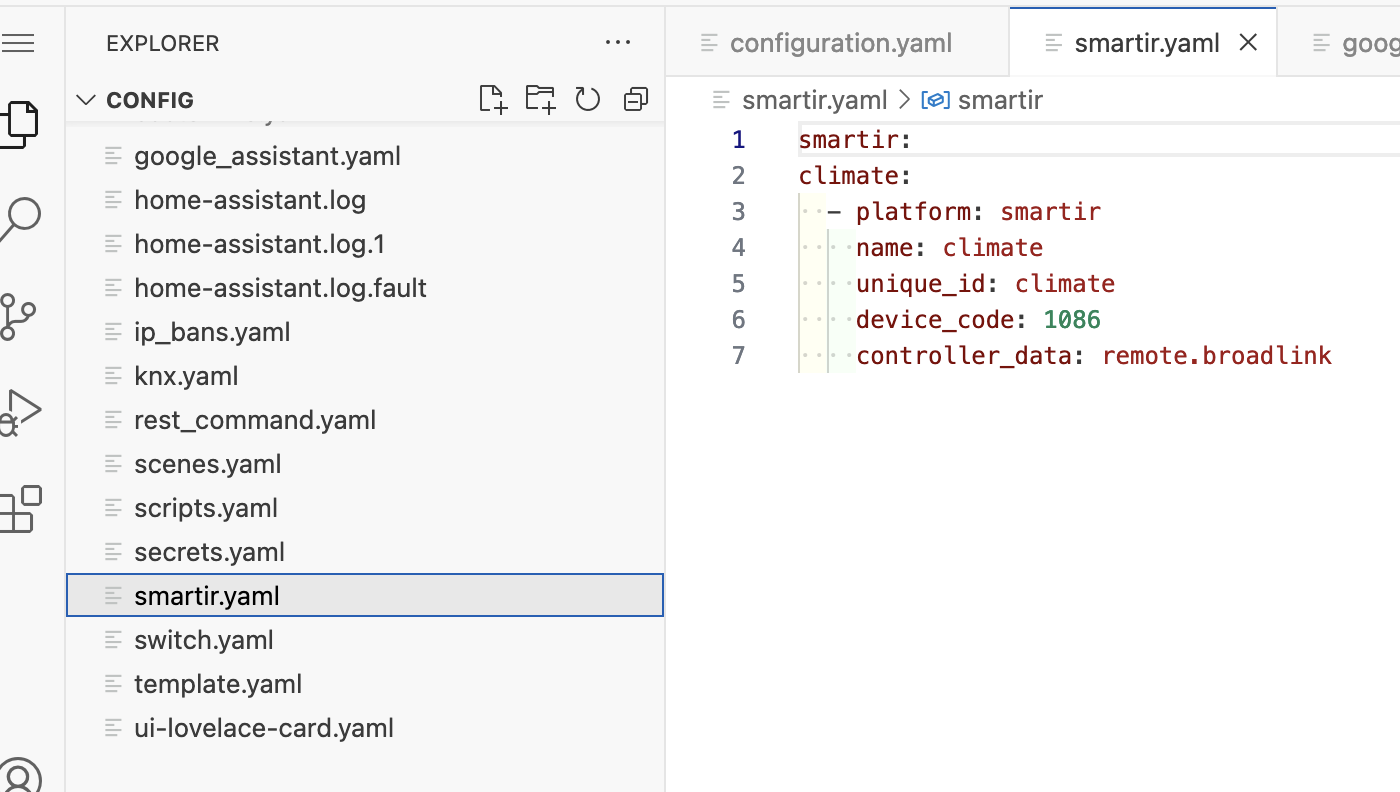Open the hamburger application menu
The width and height of the screenshot is (1400, 792).
click(x=18, y=43)
